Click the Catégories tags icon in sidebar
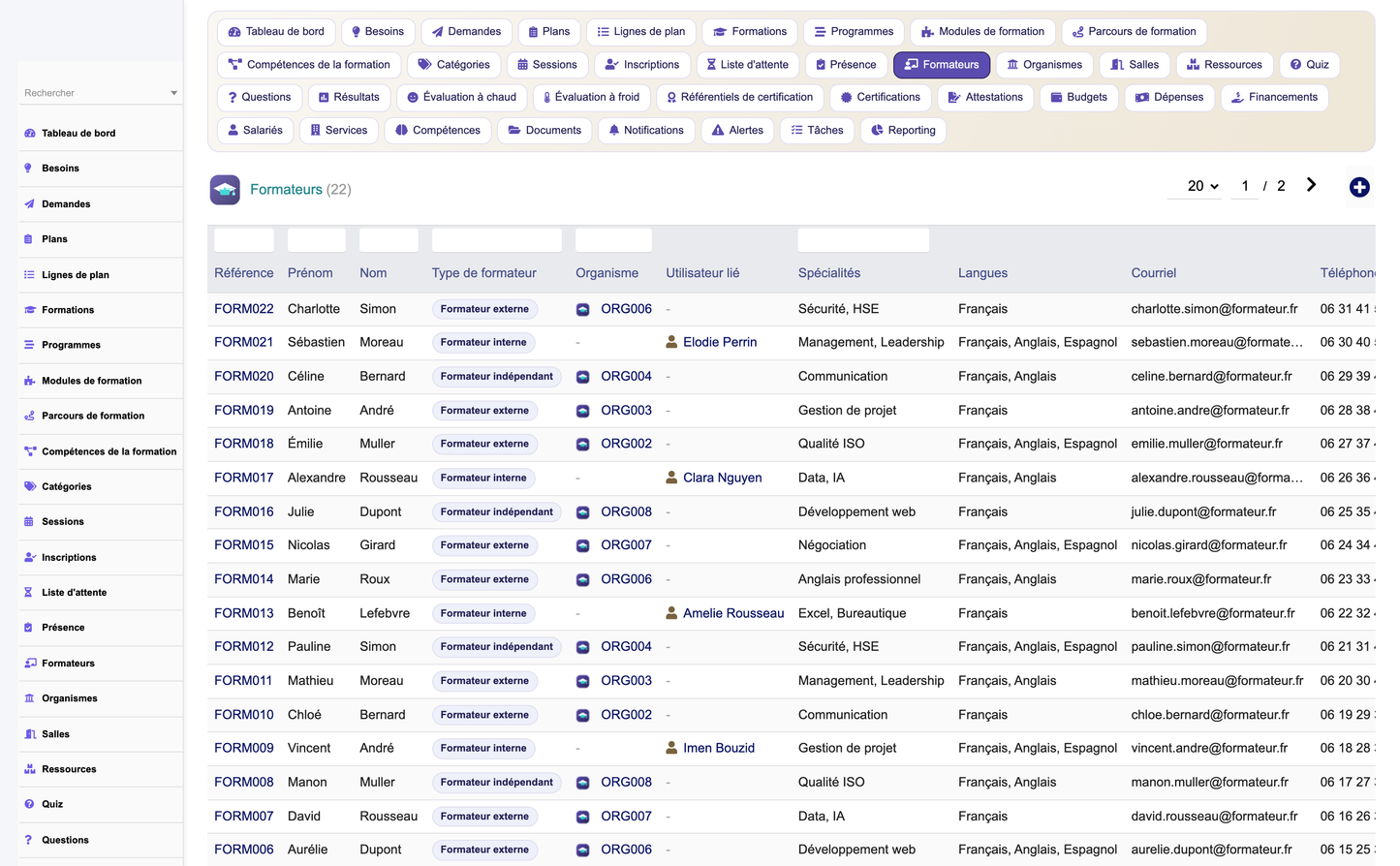This screenshot has width=1400, height=866. pyautogui.click(x=29, y=486)
